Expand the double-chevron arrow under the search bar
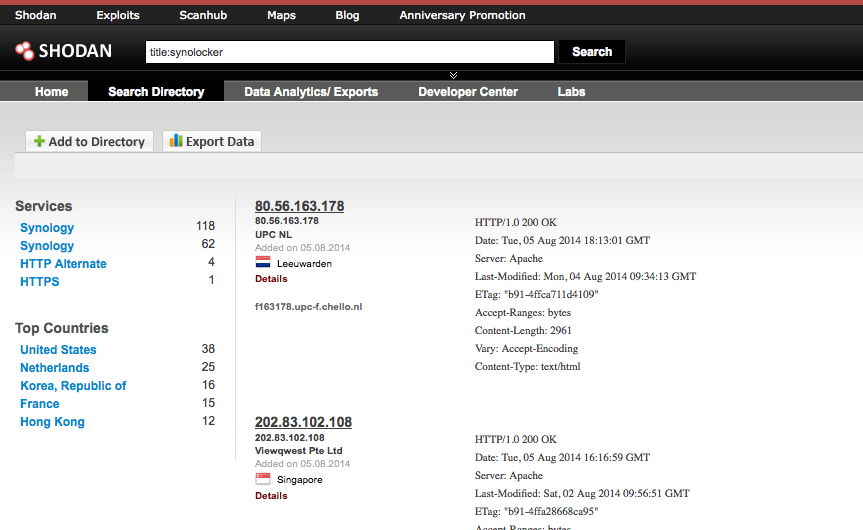The height and width of the screenshot is (530, 863). (454, 75)
